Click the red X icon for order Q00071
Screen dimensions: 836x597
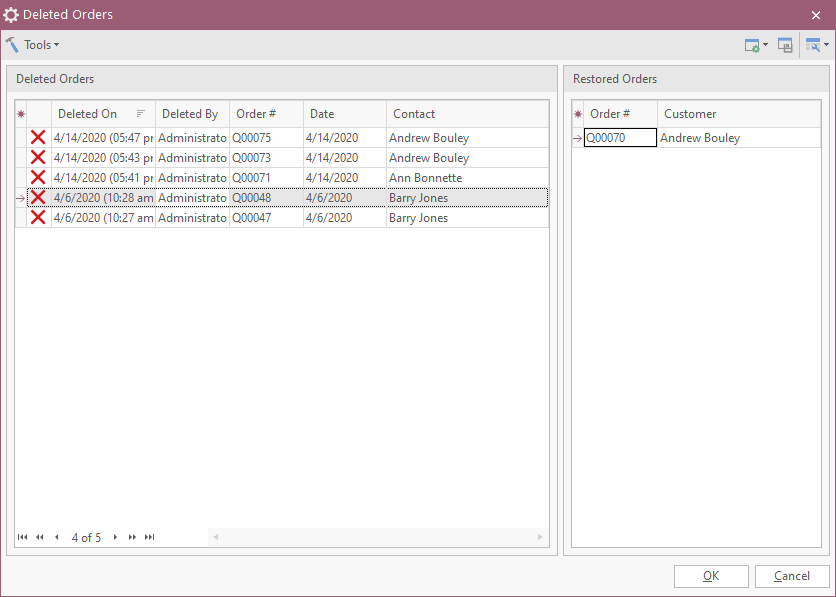click(x=38, y=178)
